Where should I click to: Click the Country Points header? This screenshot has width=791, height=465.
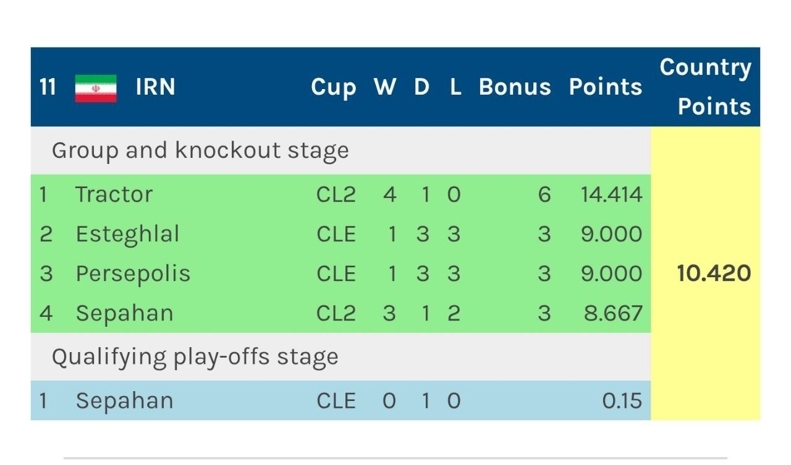coord(705,87)
